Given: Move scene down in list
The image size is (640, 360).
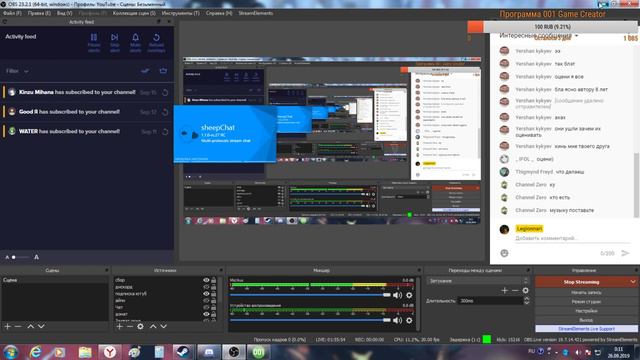Looking at the screenshot, I should pos(41,327).
